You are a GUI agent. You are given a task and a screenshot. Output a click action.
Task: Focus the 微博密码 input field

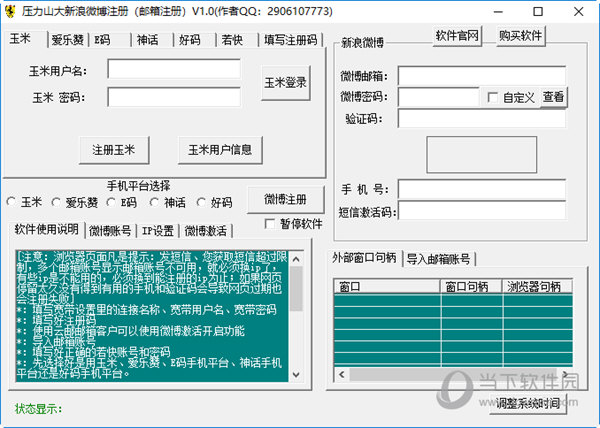click(x=439, y=97)
